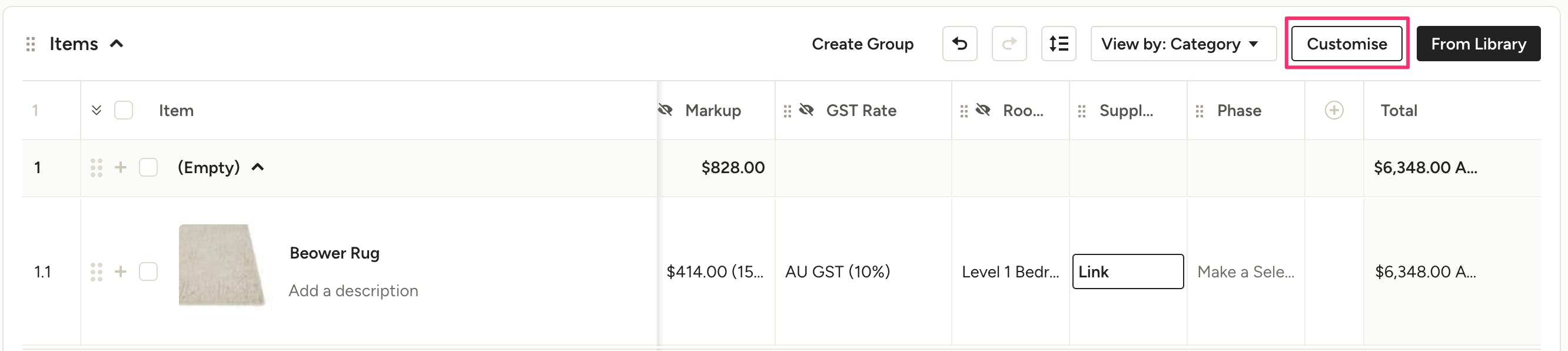Open the Phase 'Make a Selection' dropdown
The image size is (1568, 351).
[x=1245, y=271]
